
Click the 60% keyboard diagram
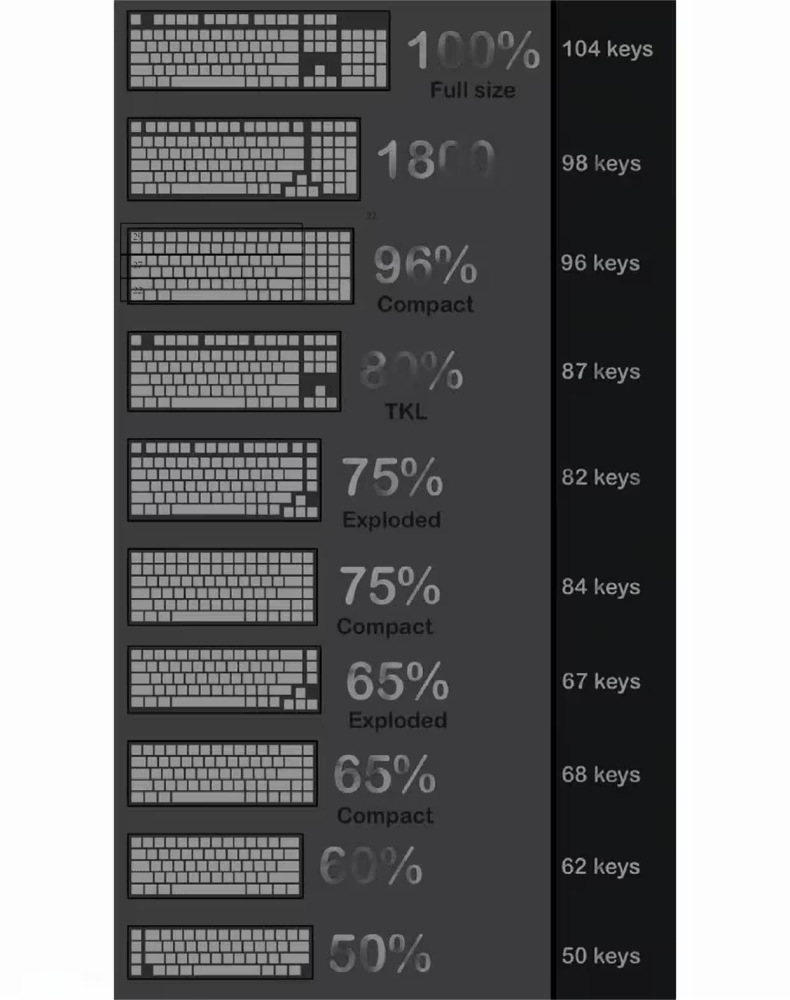(215, 866)
